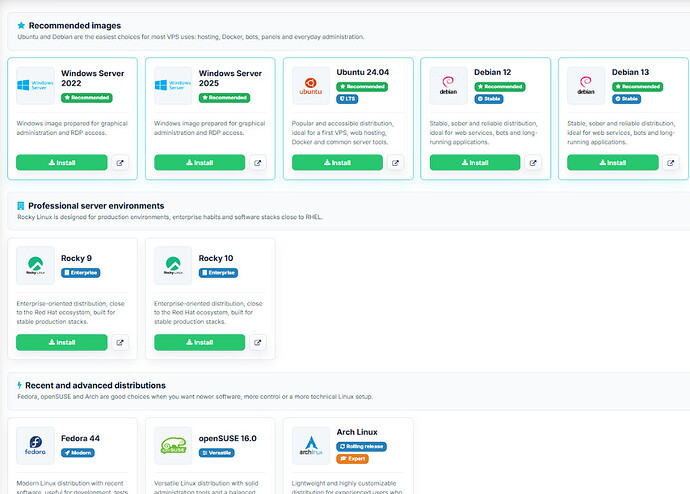Click the LTS badge on Ubuntu 24.04
The height and width of the screenshot is (494, 690).
pos(347,99)
